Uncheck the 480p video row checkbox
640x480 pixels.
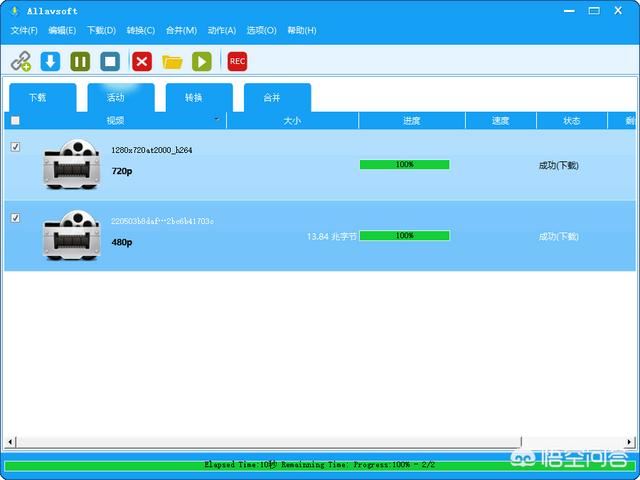pos(15,218)
